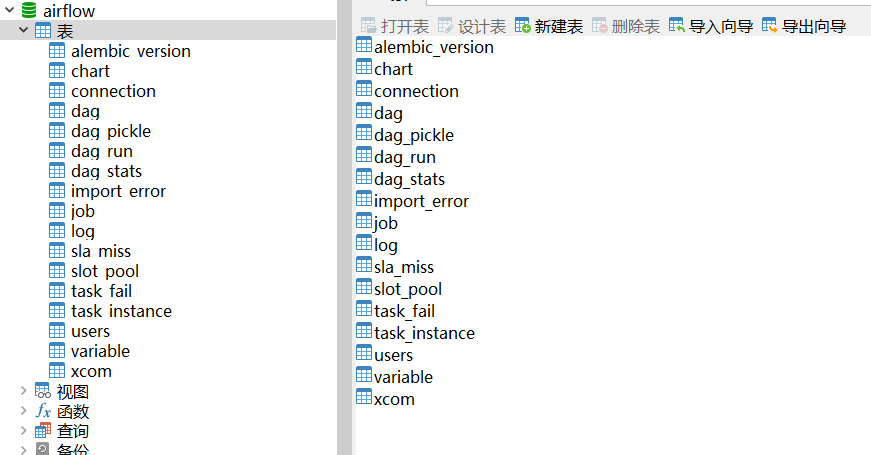Screen dimensions: 871x455
Task: Click the New Table (新建表) toolbar icon
Action: click(x=523, y=25)
